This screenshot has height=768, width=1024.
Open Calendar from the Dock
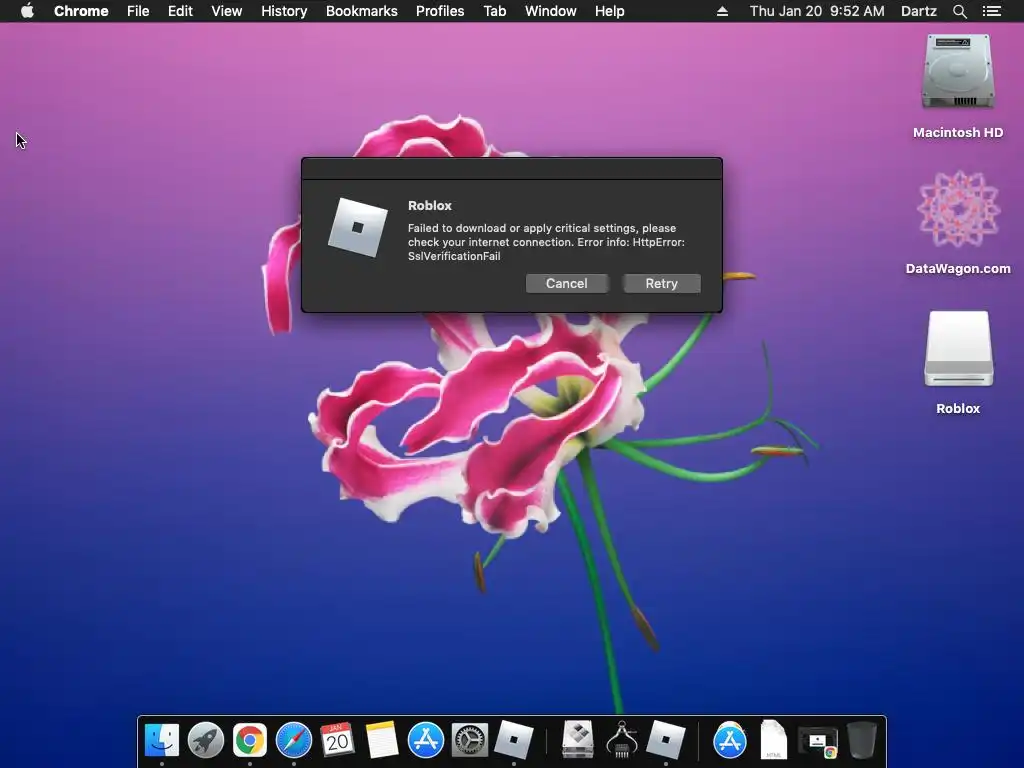[338, 740]
